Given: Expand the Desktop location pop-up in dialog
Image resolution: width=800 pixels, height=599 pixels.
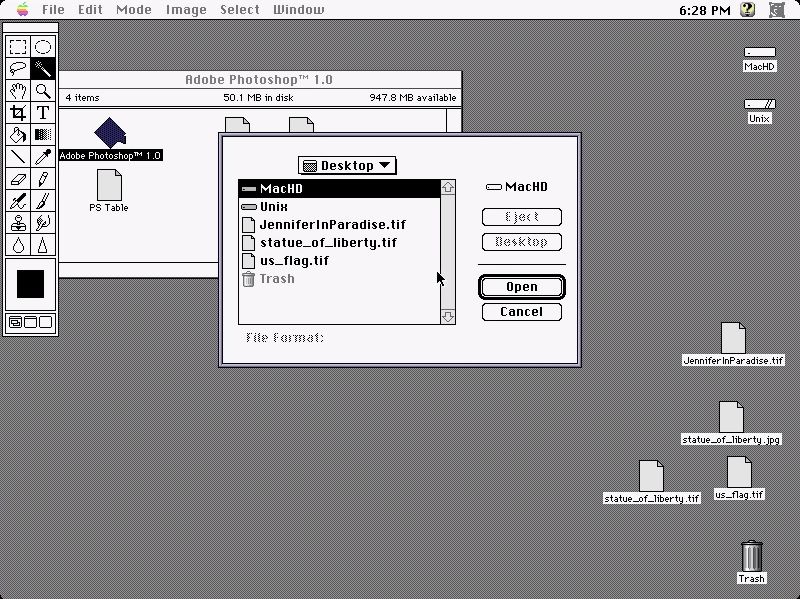Looking at the screenshot, I should (x=347, y=165).
